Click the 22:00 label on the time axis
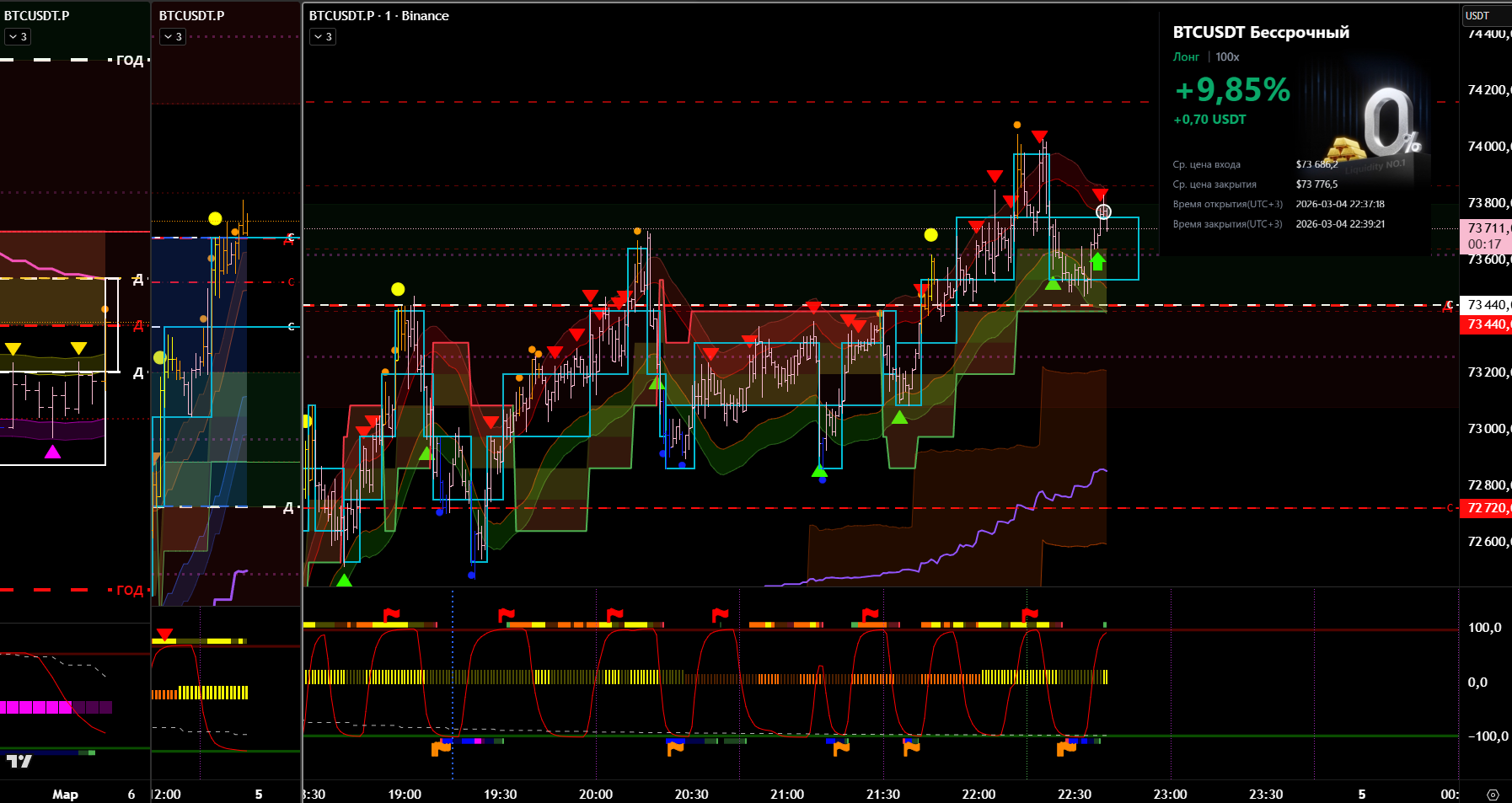Viewport: 1512px width, 803px height. pos(979,795)
